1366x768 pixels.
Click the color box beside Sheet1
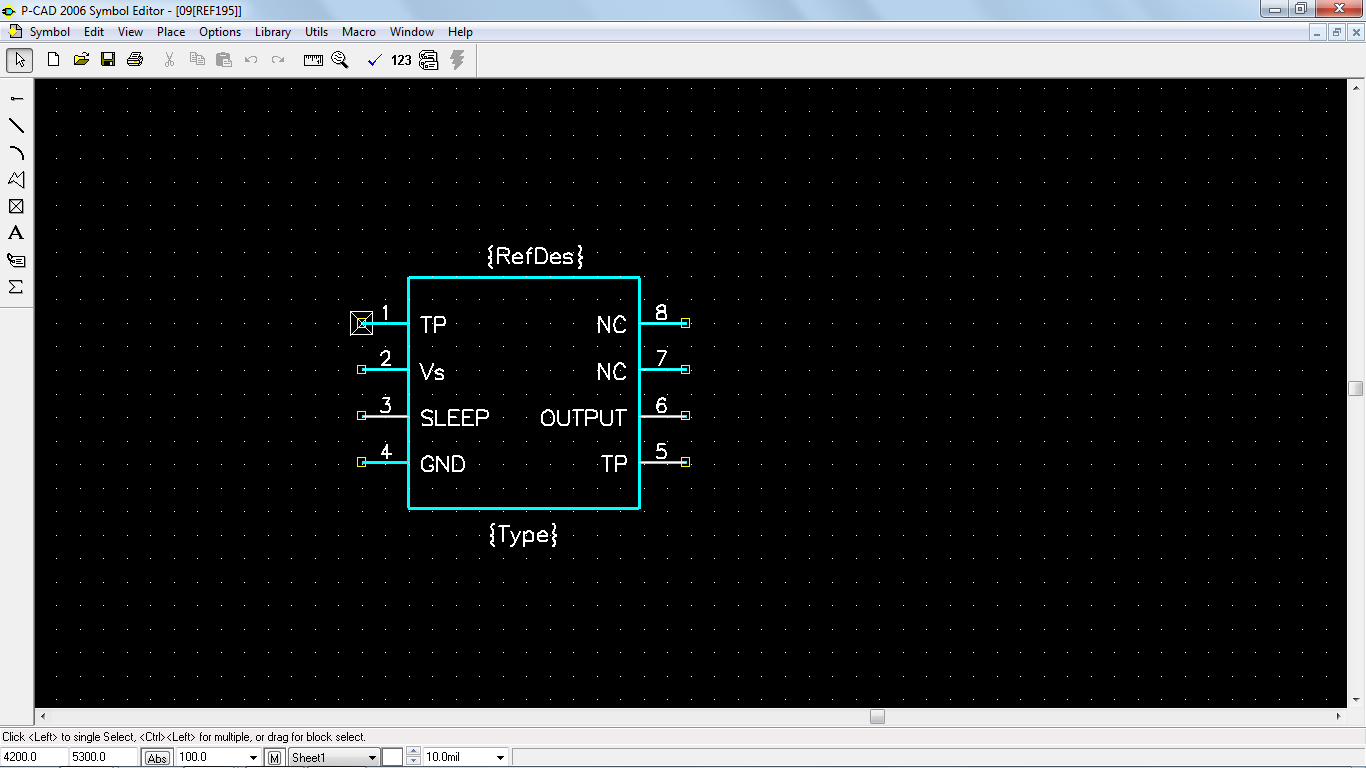coord(393,758)
